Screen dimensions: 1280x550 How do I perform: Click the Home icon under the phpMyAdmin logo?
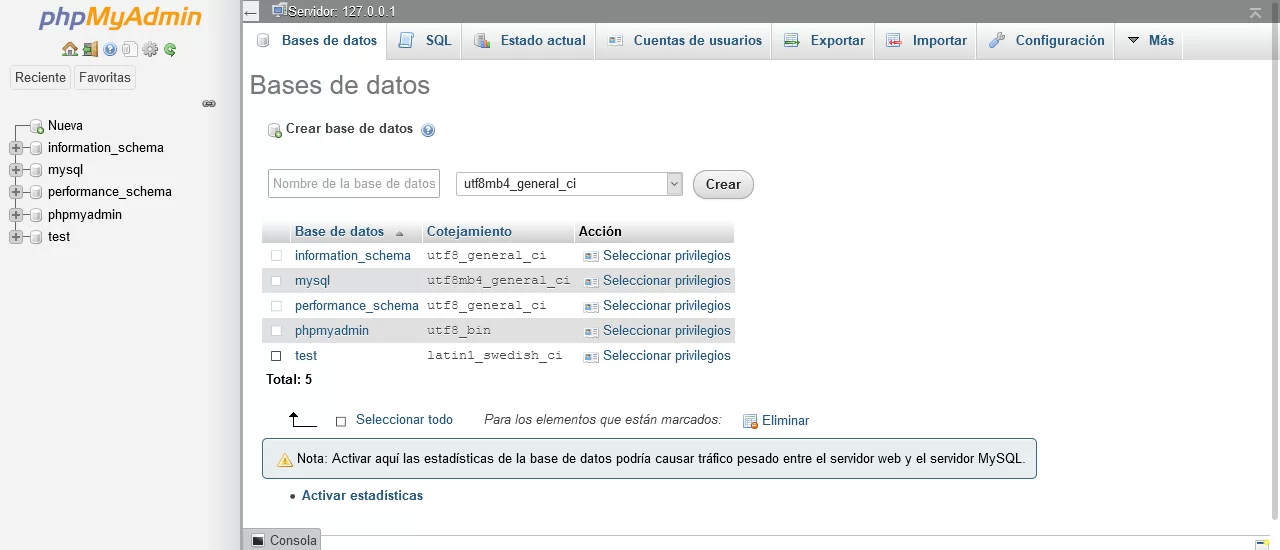pos(69,49)
